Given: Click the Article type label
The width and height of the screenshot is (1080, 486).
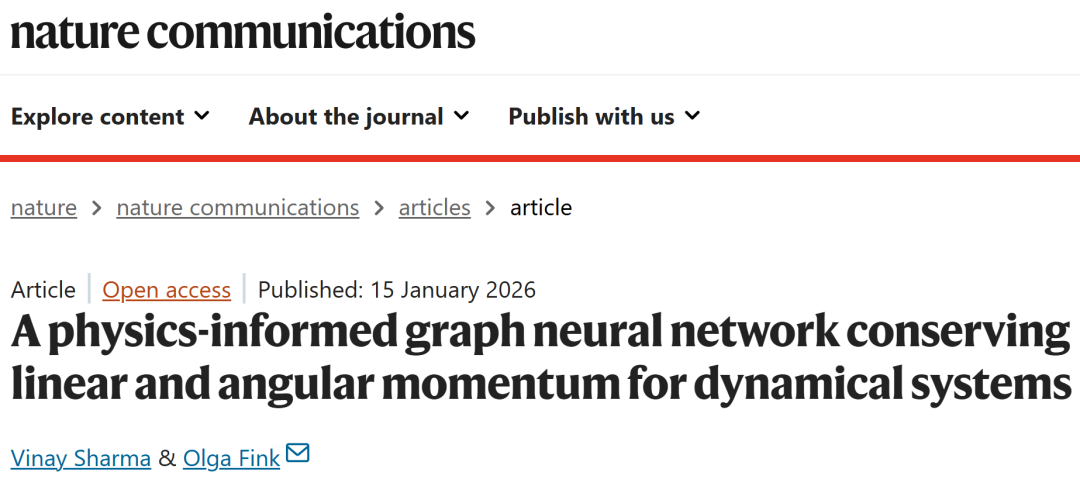Looking at the screenshot, I should point(43,290).
